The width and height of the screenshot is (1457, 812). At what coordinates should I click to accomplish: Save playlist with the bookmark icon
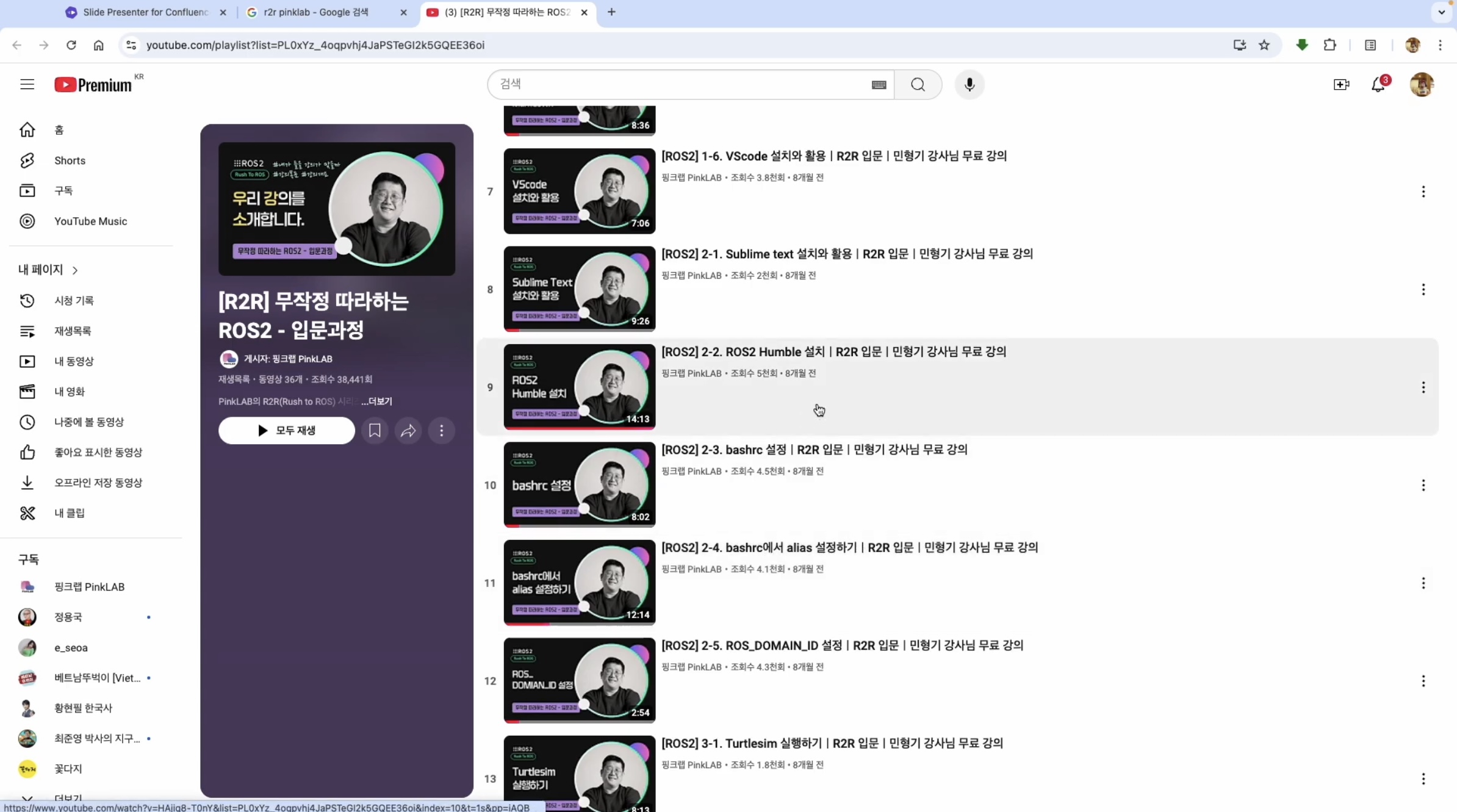pos(375,431)
